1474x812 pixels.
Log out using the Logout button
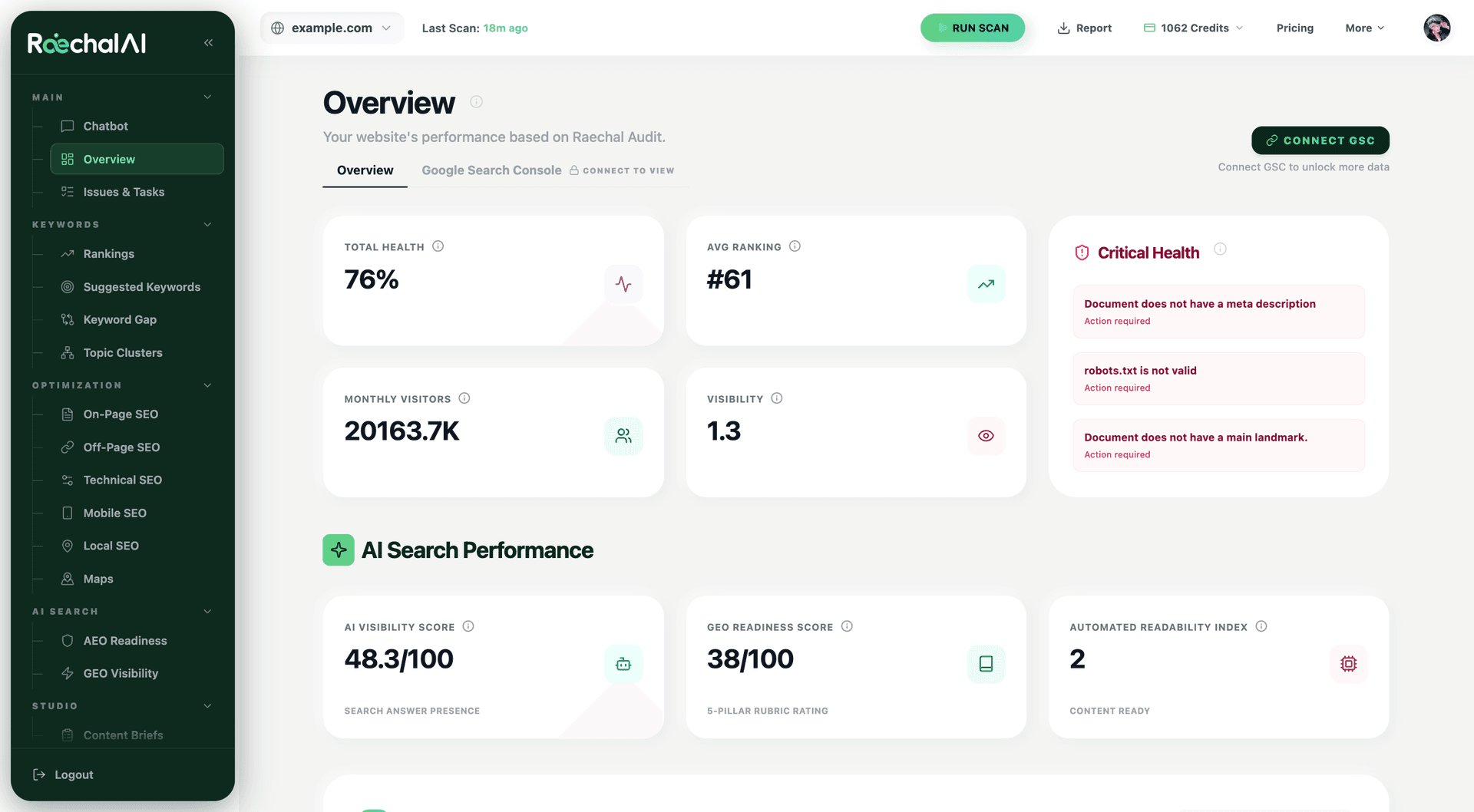[x=63, y=775]
